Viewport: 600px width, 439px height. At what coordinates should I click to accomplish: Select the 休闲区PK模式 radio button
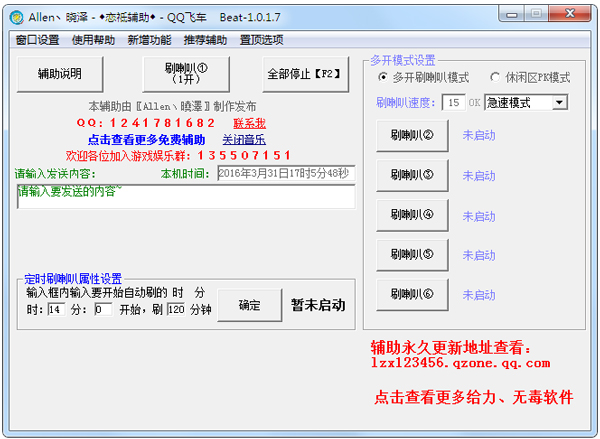pos(496,78)
